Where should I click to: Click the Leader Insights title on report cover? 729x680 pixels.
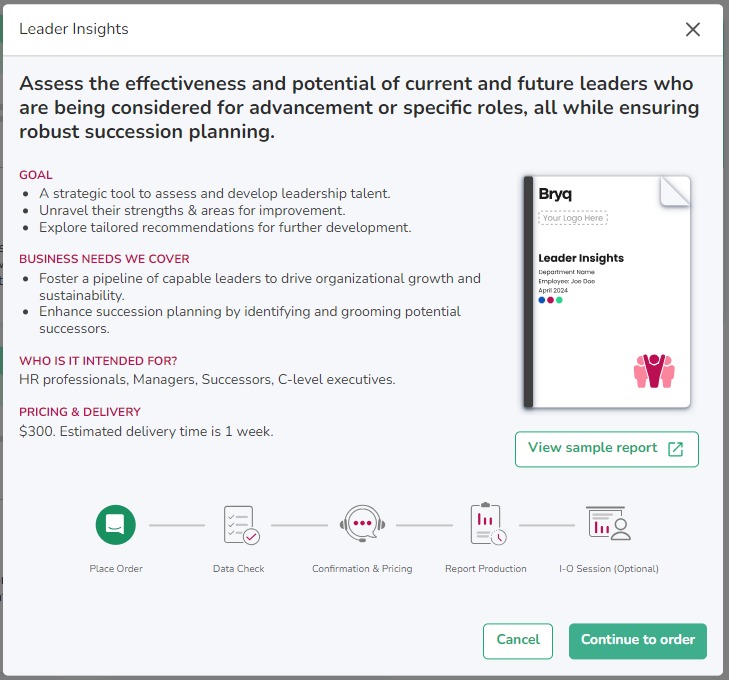[580, 258]
